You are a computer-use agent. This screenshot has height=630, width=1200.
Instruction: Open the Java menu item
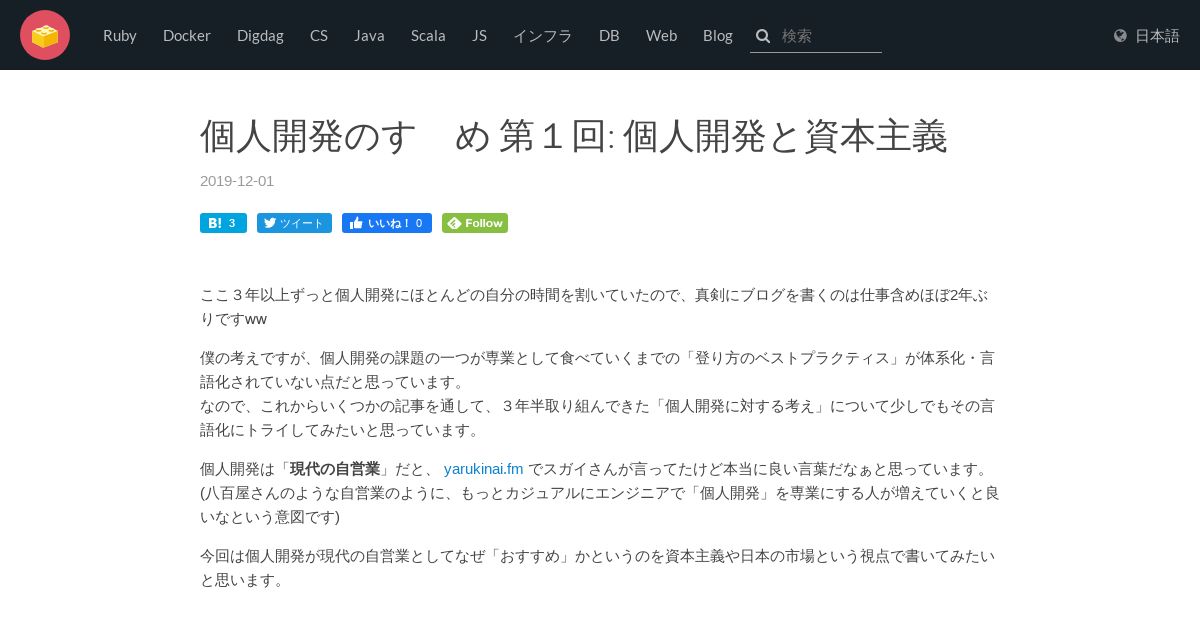[369, 35]
